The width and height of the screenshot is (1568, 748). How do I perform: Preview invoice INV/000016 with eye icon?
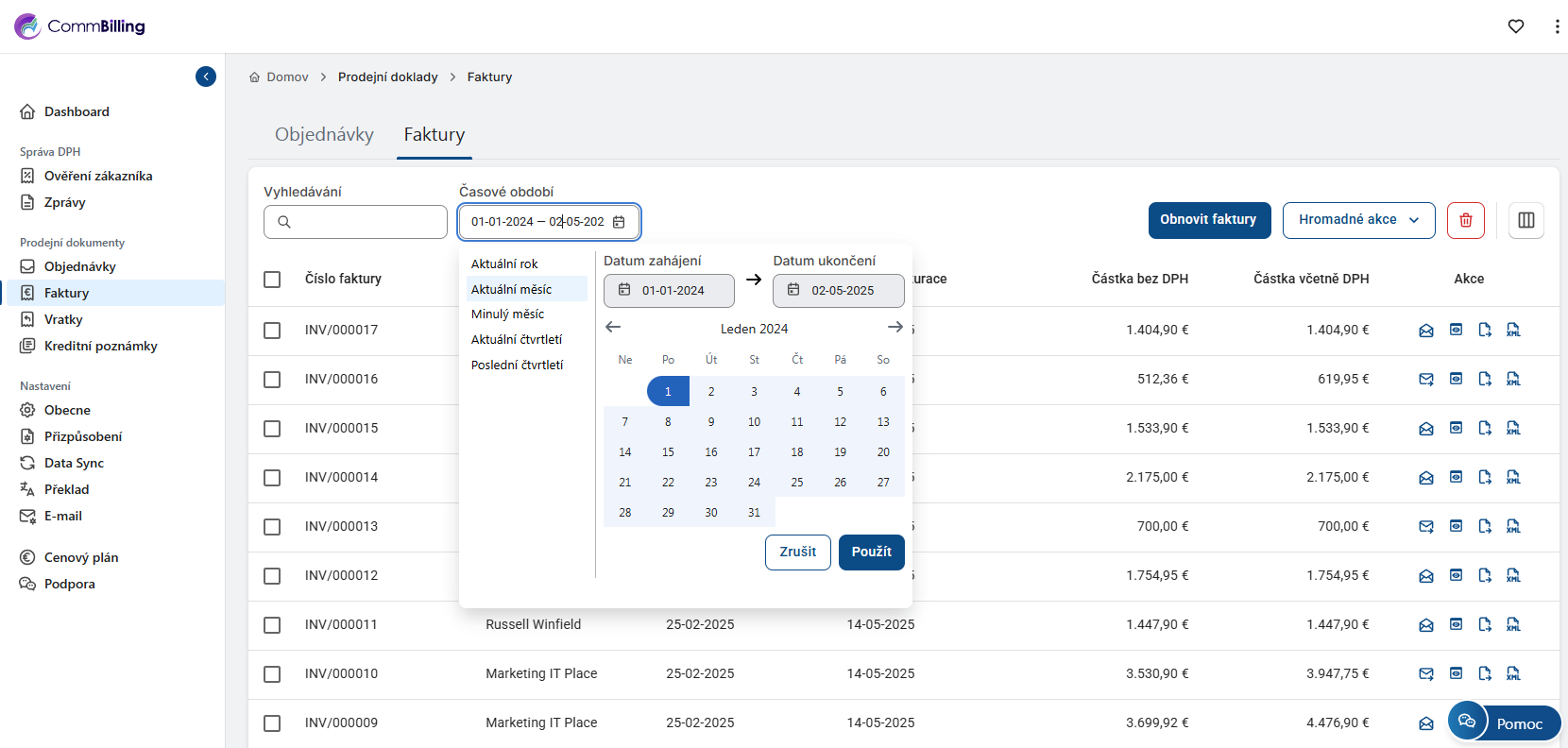tap(1456, 379)
